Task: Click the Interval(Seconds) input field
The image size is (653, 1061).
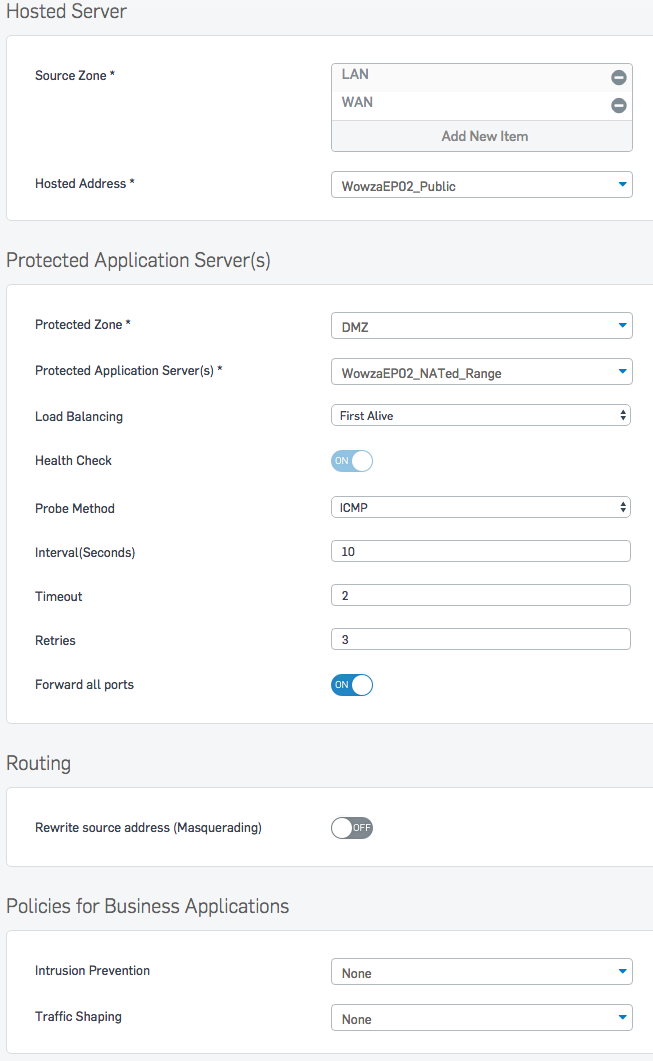Action: tap(481, 551)
